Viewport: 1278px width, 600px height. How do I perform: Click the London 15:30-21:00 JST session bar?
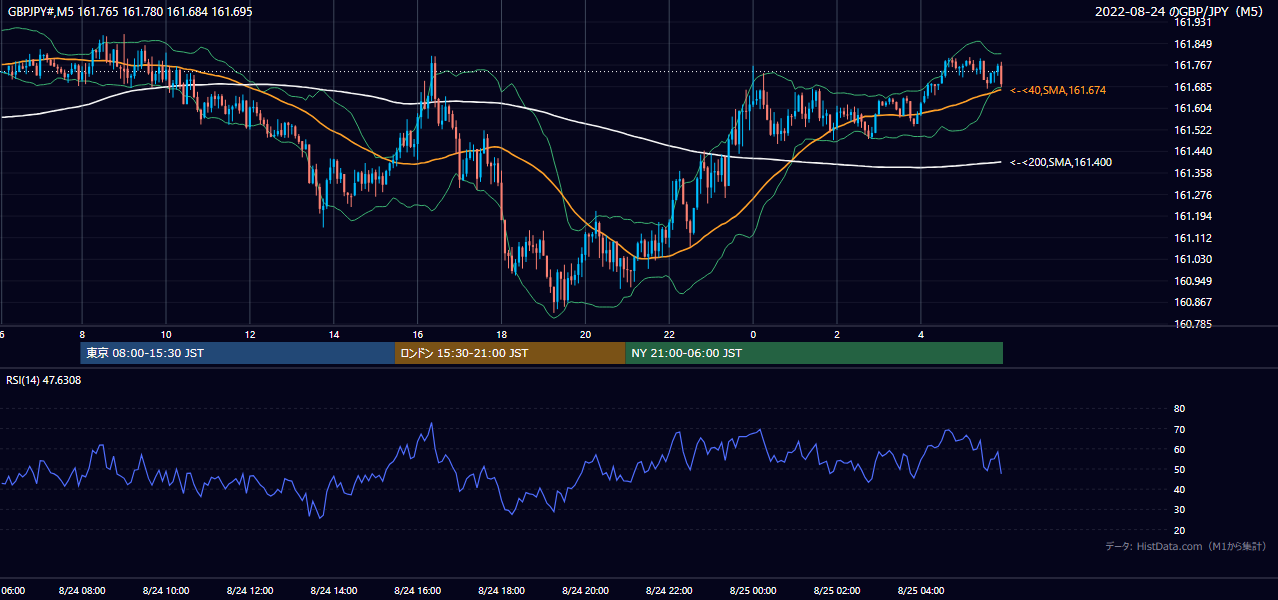click(510, 353)
